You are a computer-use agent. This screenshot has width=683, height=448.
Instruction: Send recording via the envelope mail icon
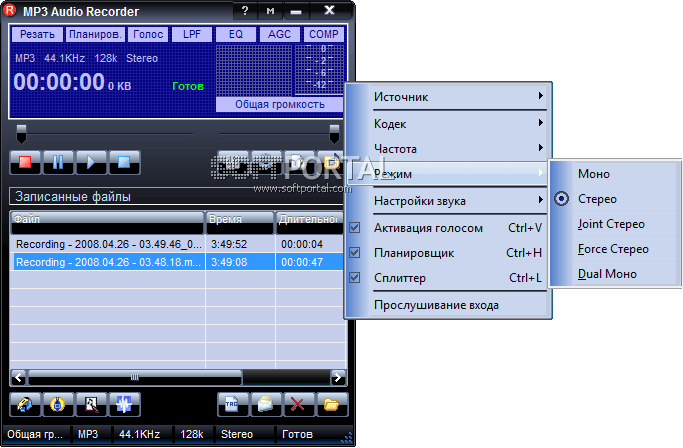point(266,404)
